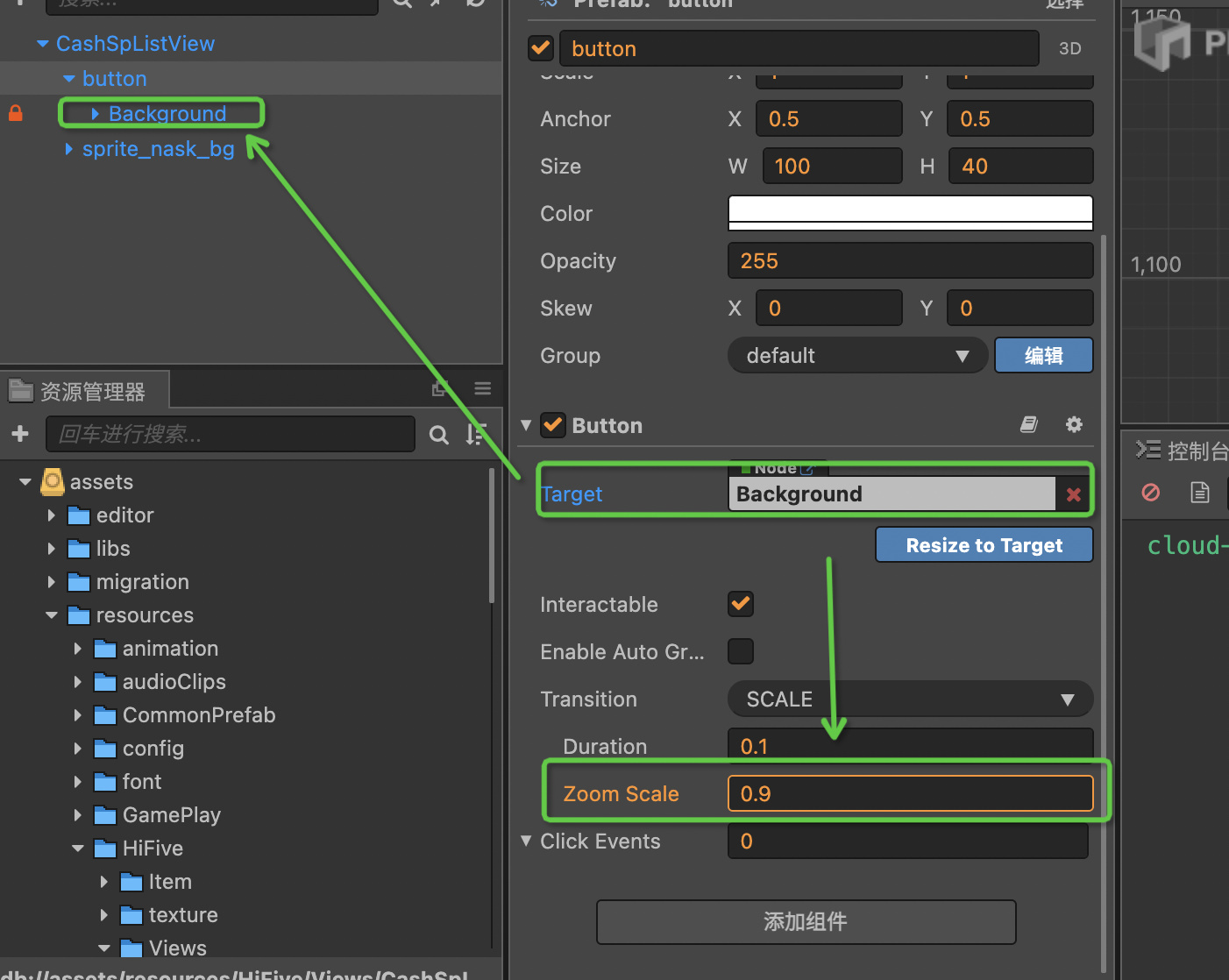Select the Views folder in assets
Screen dimensions: 1229x980
pos(178,948)
